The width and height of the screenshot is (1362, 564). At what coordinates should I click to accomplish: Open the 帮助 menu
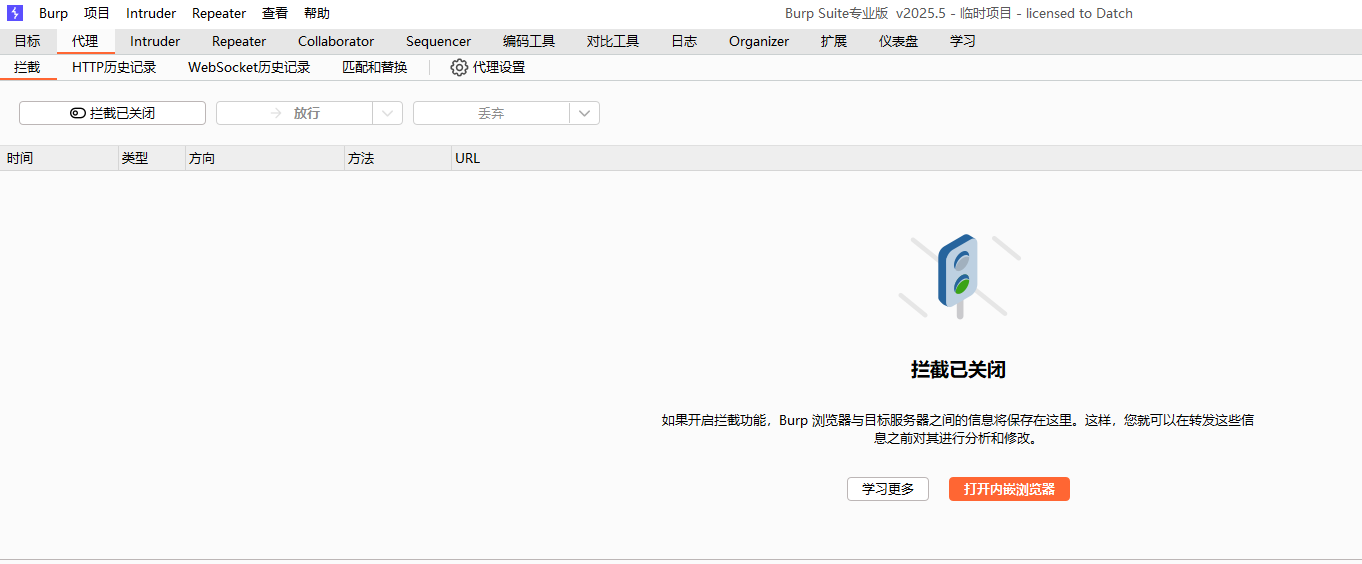(x=316, y=13)
